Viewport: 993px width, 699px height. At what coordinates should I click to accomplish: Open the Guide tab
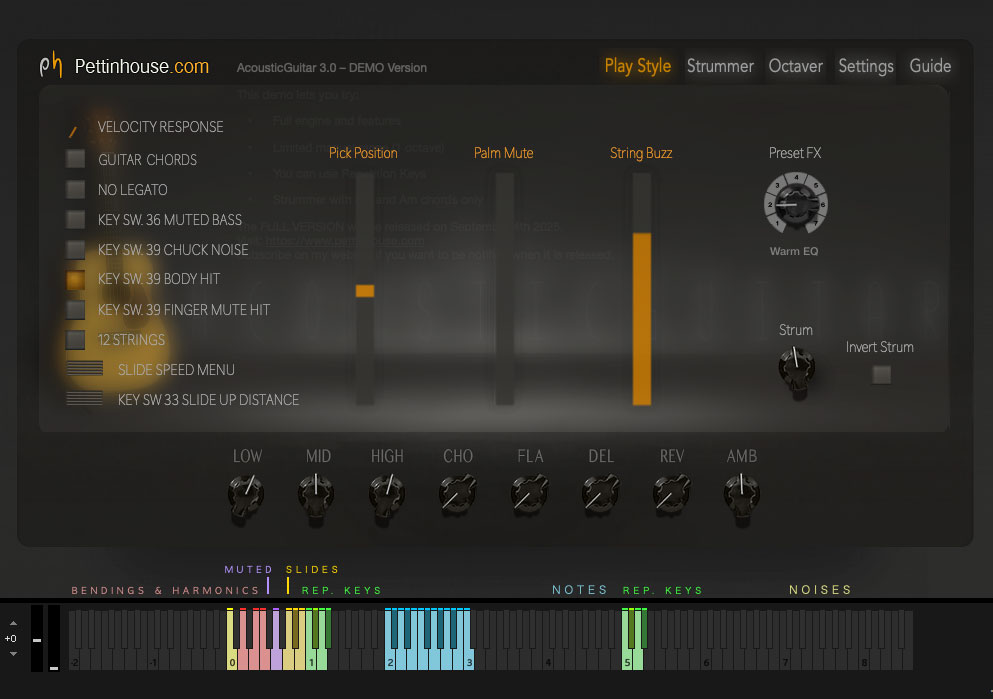[x=930, y=66]
